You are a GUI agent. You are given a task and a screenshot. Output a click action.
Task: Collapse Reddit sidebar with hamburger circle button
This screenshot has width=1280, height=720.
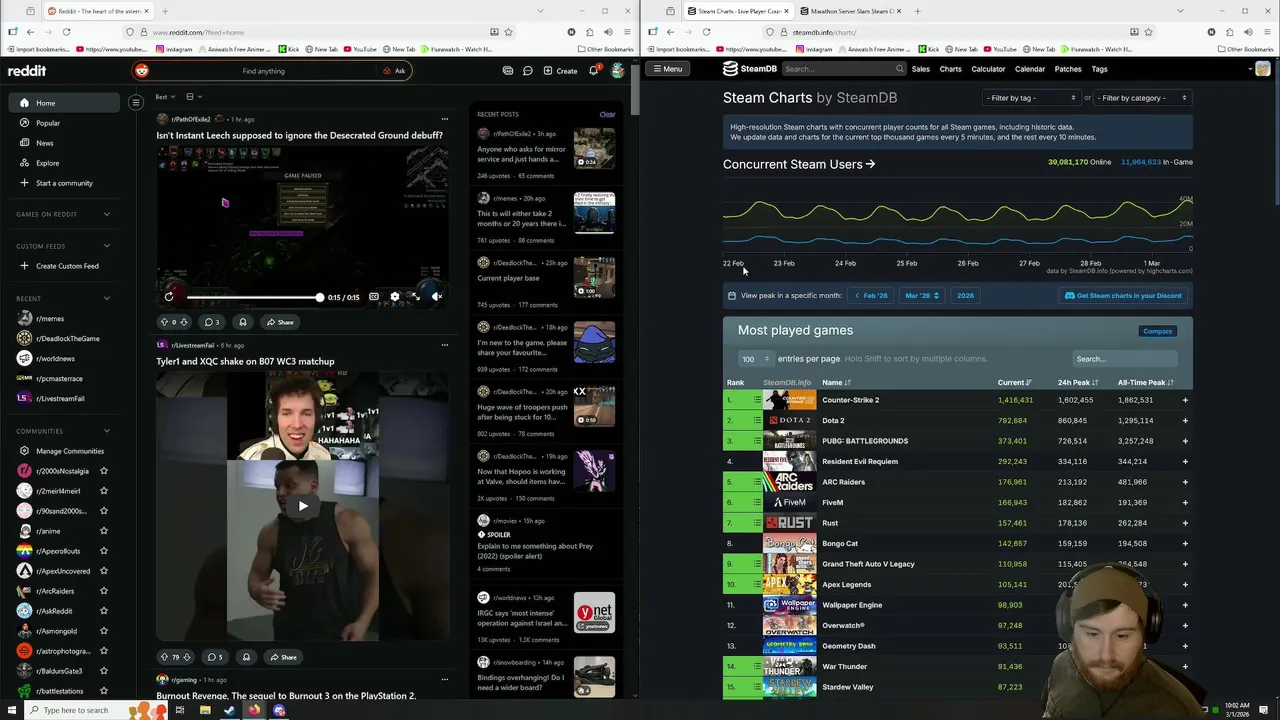click(136, 102)
